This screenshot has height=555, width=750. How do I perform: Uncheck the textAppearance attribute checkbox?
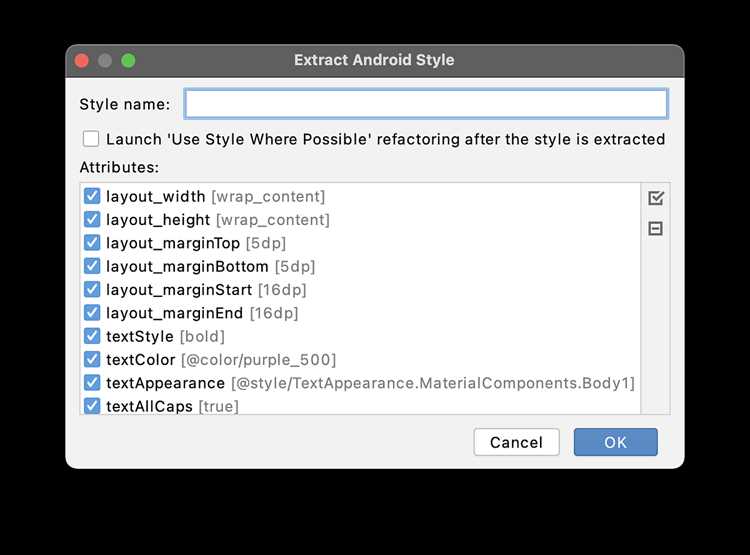[x=92, y=383]
